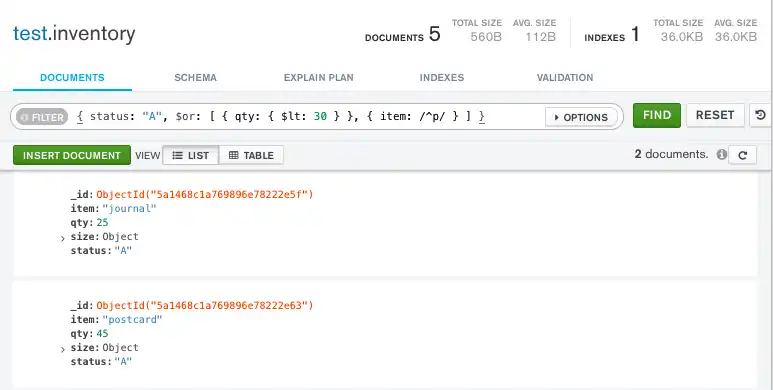Click the item value "journal"

click(x=129, y=209)
